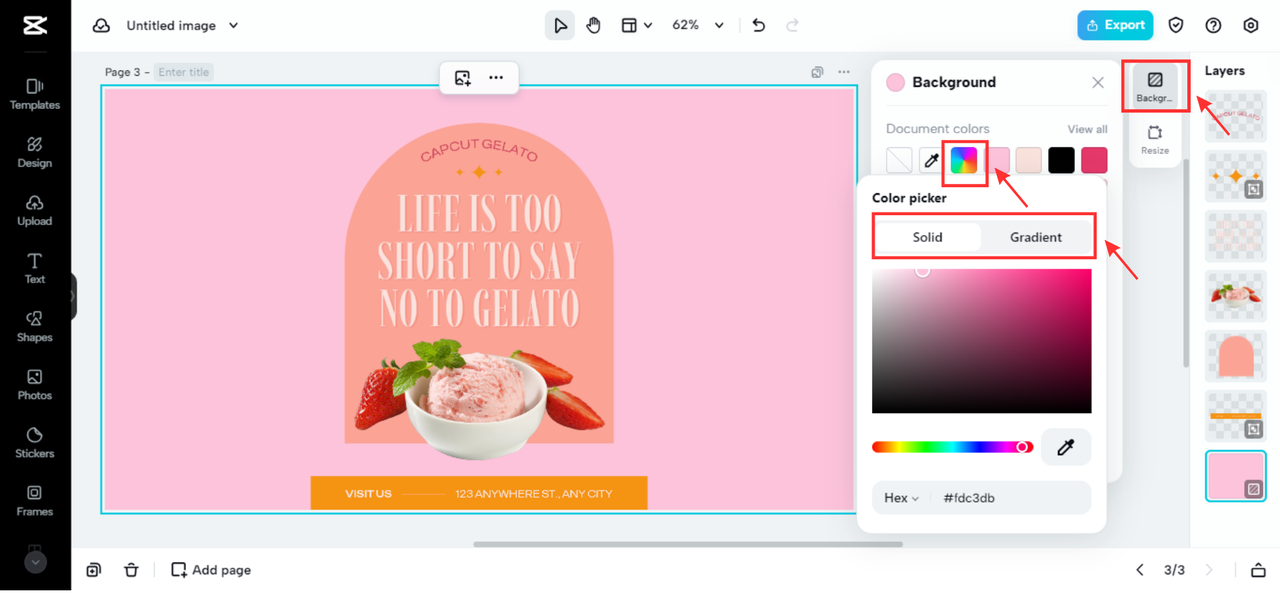Open page more options menu
The width and height of the screenshot is (1280, 595).
[x=844, y=72]
